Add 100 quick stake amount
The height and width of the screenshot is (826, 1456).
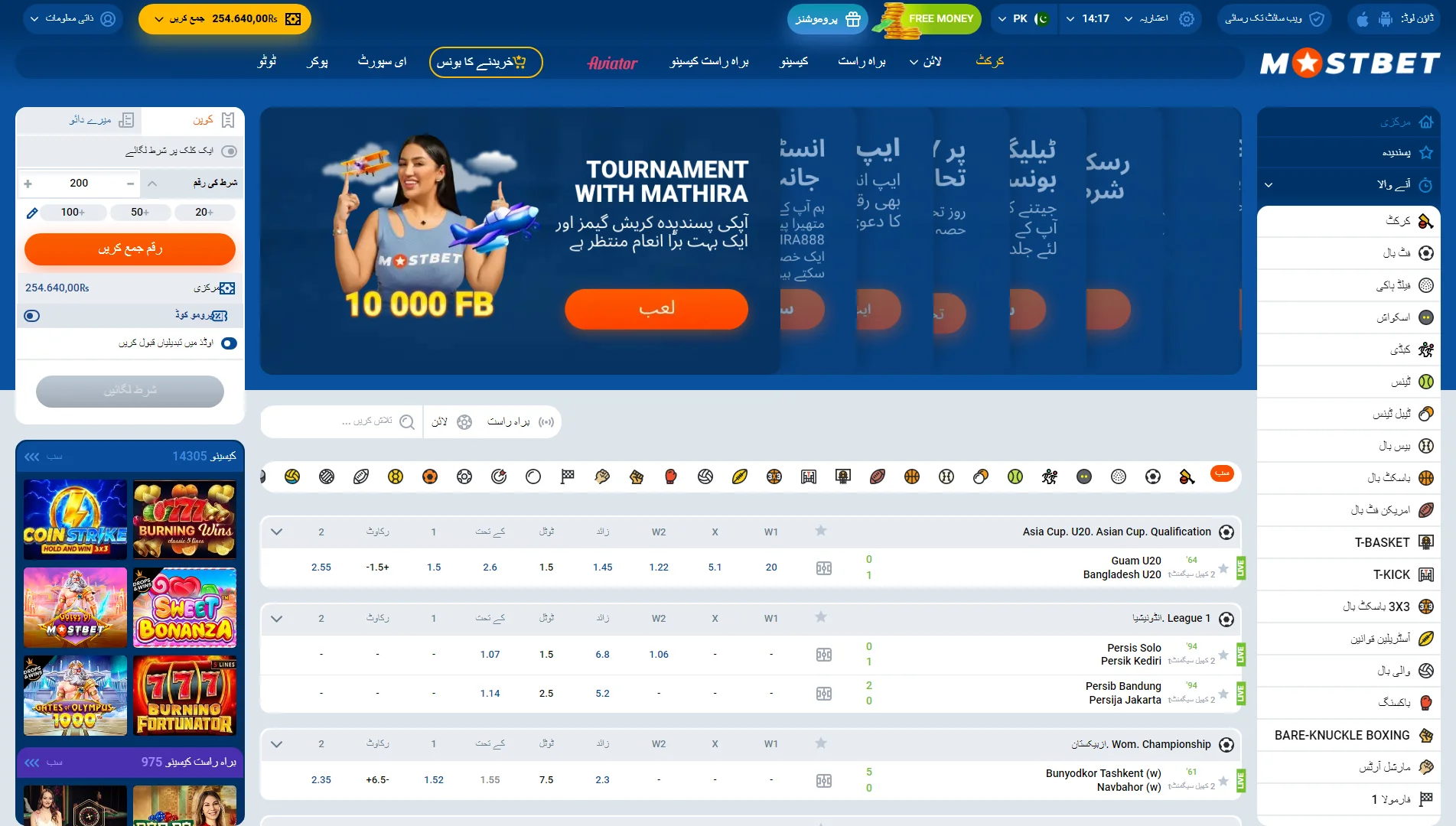[x=73, y=213]
